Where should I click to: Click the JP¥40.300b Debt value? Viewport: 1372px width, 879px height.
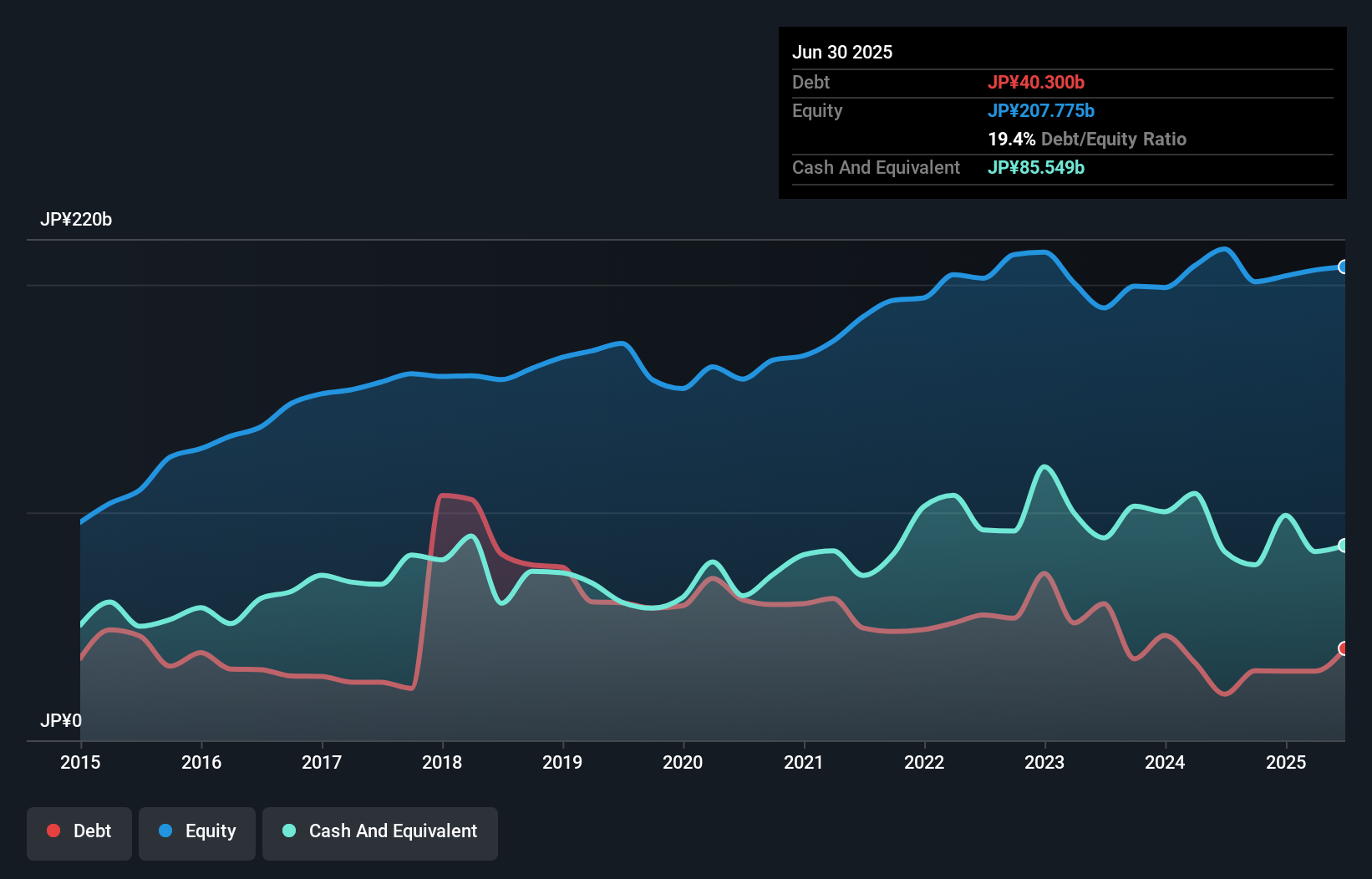(1037, 82)
